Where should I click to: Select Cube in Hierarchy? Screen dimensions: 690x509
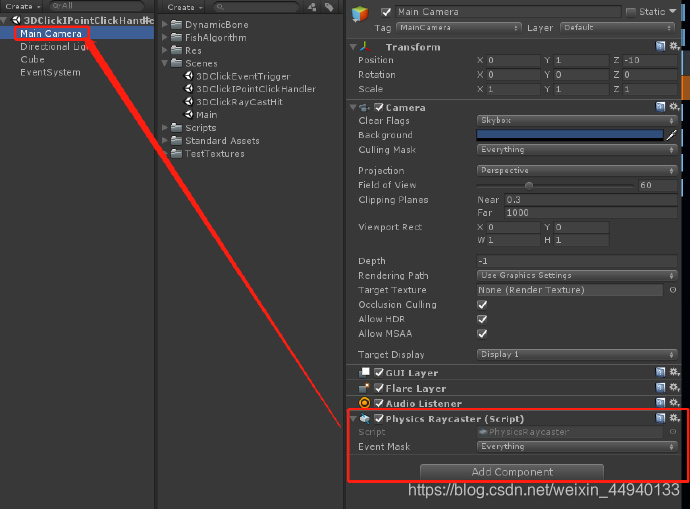click(33, 59)
